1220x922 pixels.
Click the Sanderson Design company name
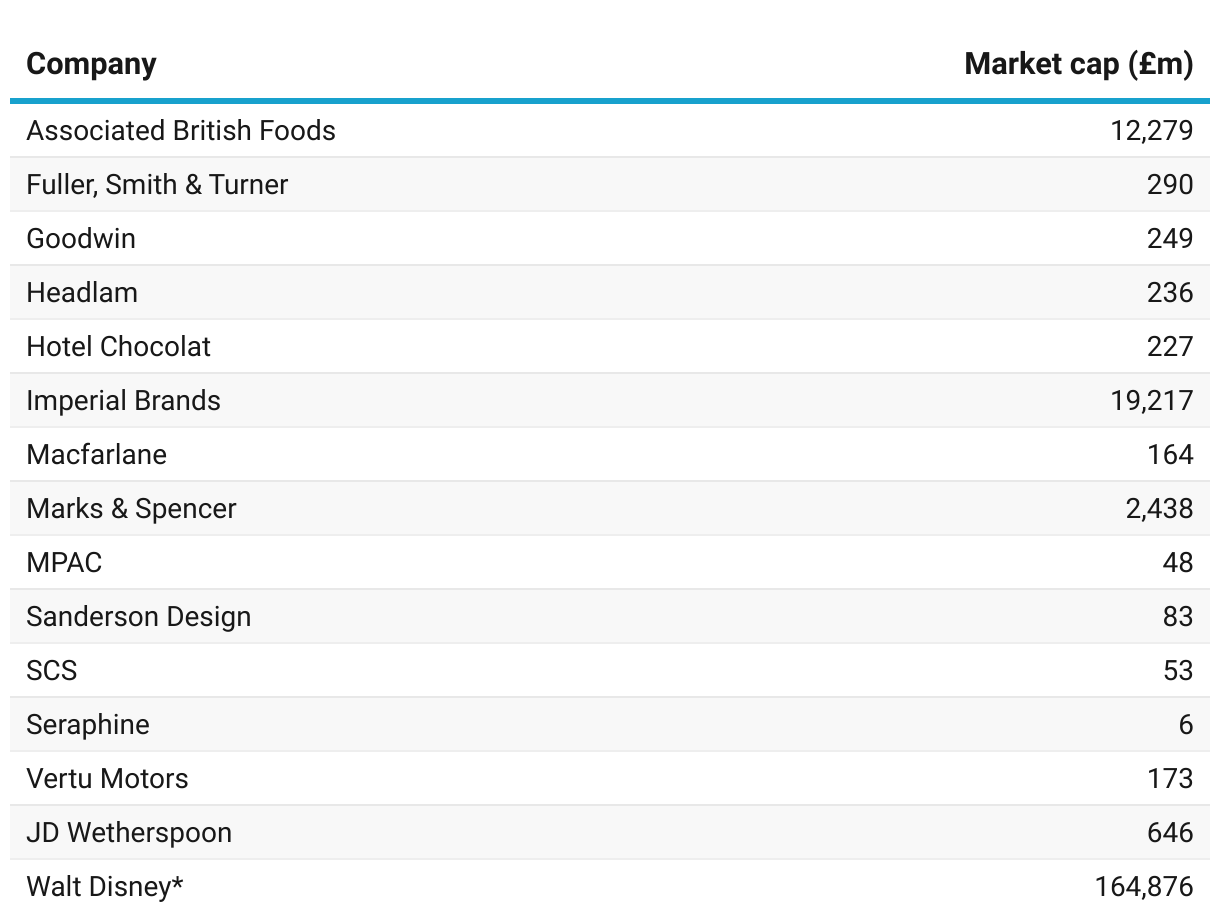coord(139,616)
